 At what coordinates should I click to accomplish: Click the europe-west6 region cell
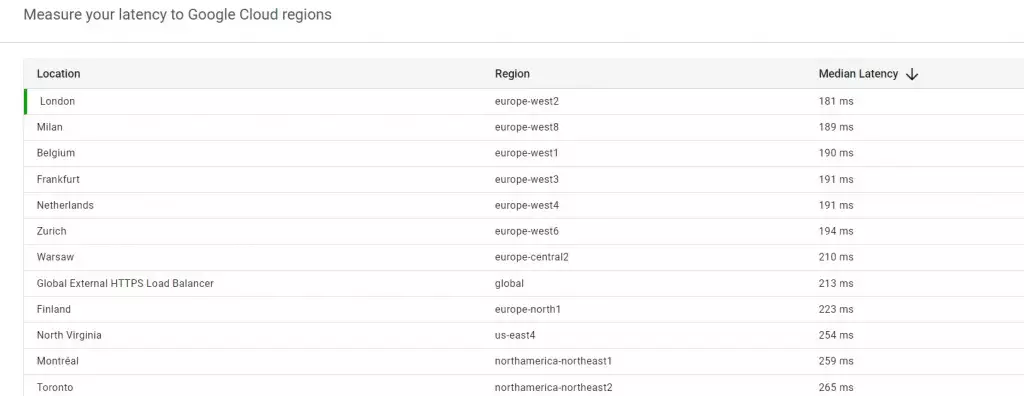click(x=527, y=231)
